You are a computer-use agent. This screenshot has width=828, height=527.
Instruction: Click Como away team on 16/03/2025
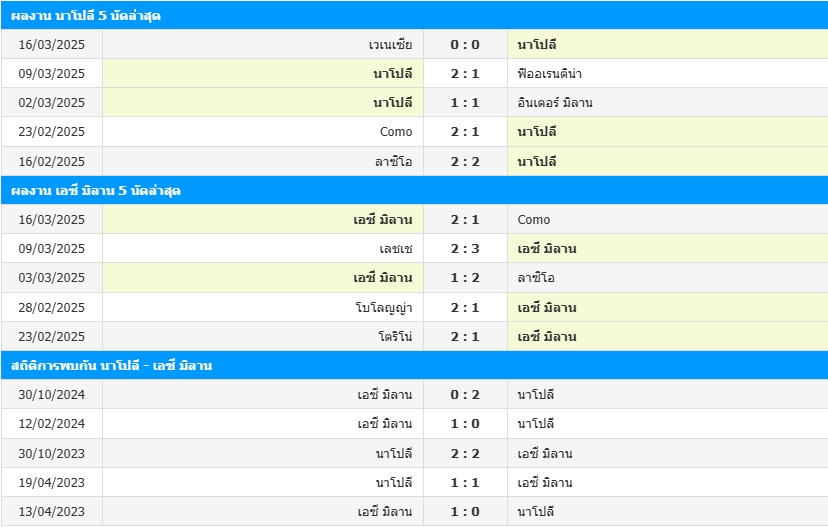coord(533,220)
